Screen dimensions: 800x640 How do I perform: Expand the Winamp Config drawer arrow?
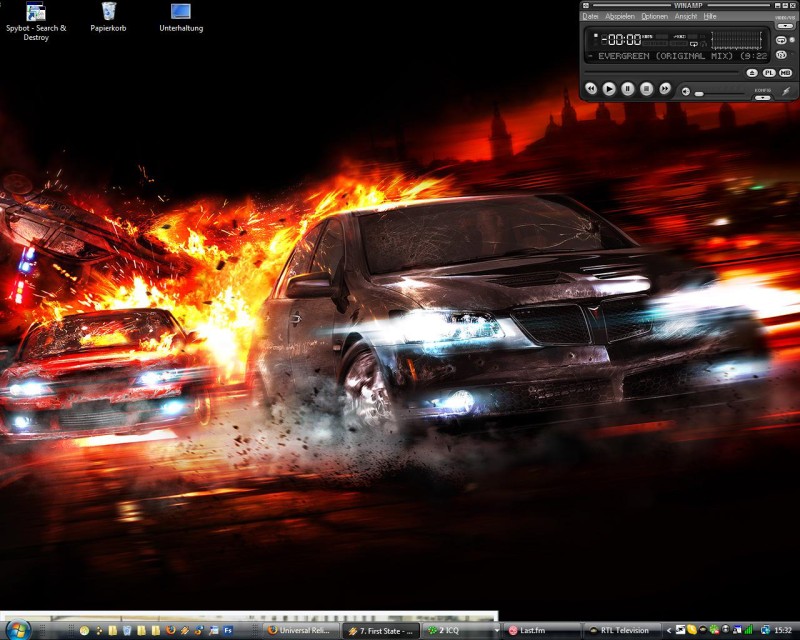coord(763,97)
